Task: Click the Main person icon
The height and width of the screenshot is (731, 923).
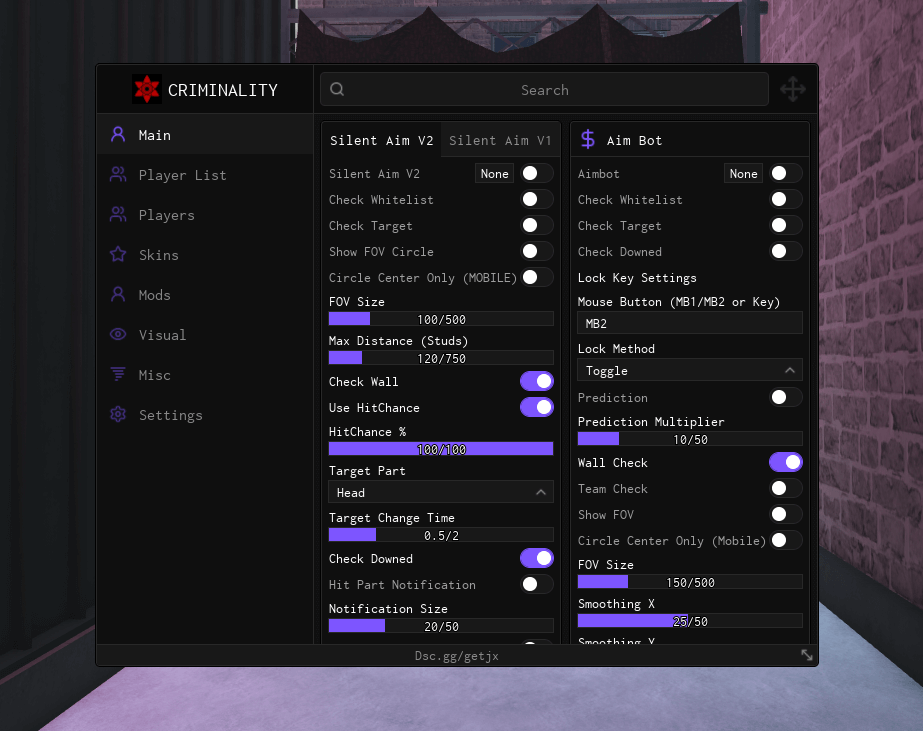Action: [118, 135]
